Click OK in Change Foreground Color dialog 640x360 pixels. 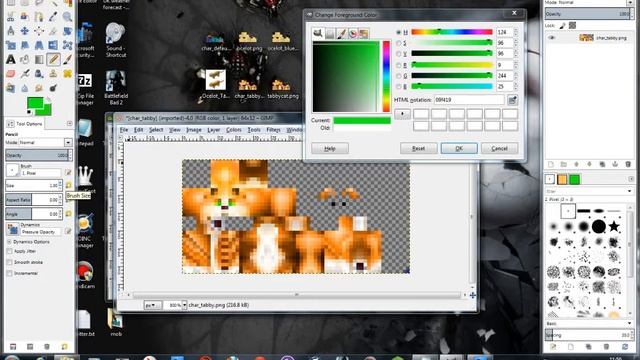(x=459, y=149)
